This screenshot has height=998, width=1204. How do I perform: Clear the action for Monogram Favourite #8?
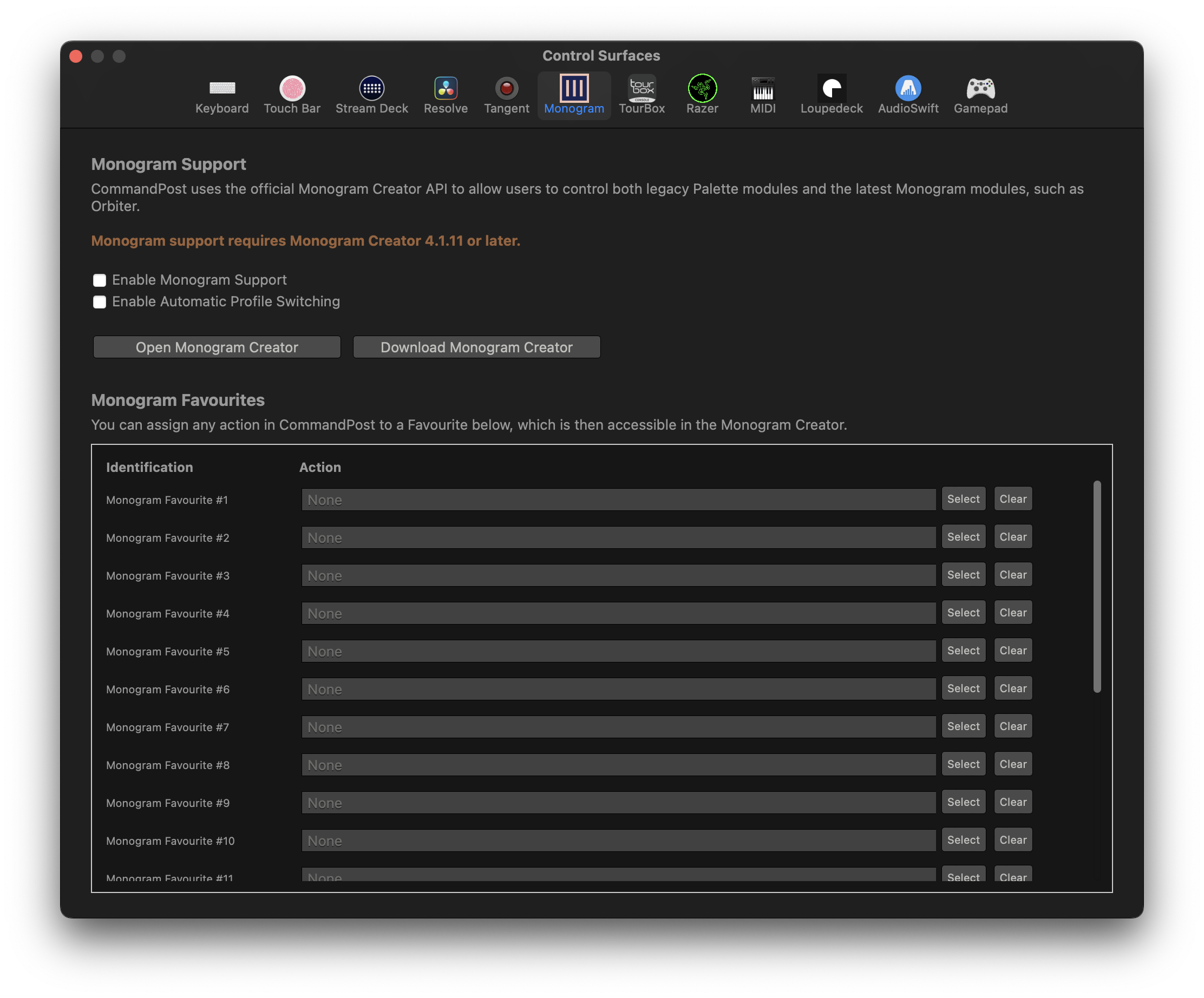[x=1013, y=764]
